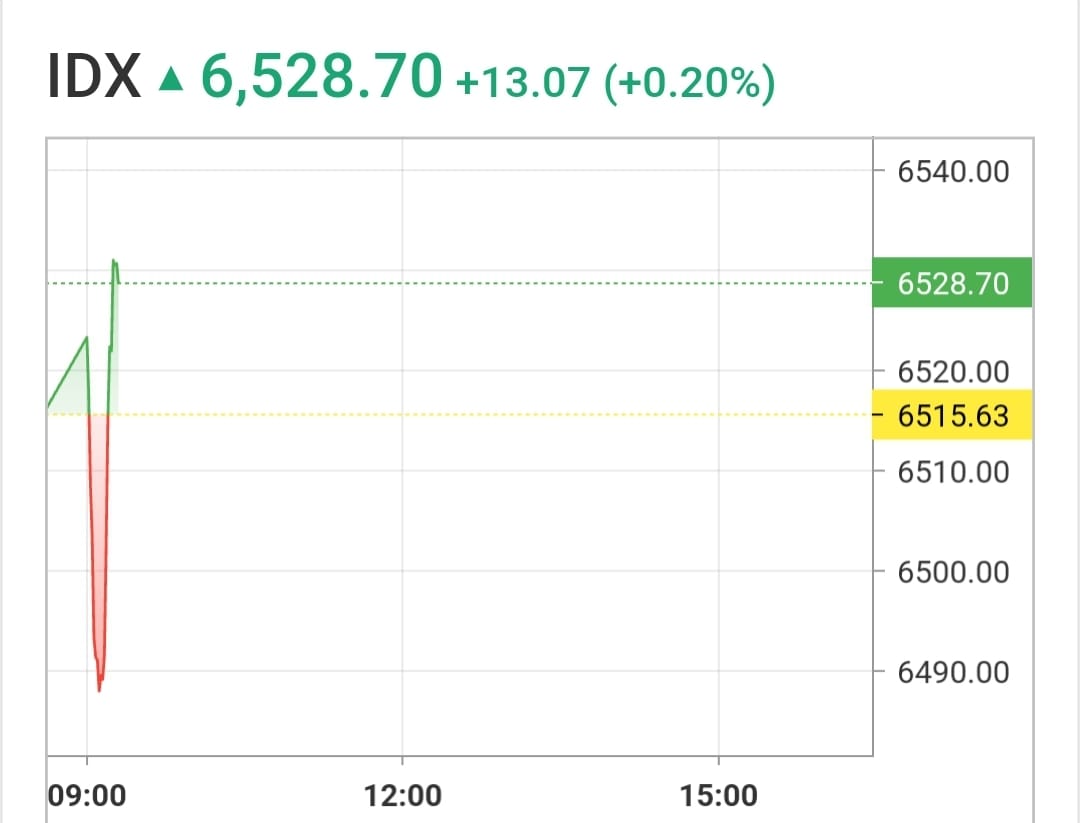The height and width of the screenshot is (823, 1080).
Task: Click the red low point of the chart line
Action: click(99, 689)
